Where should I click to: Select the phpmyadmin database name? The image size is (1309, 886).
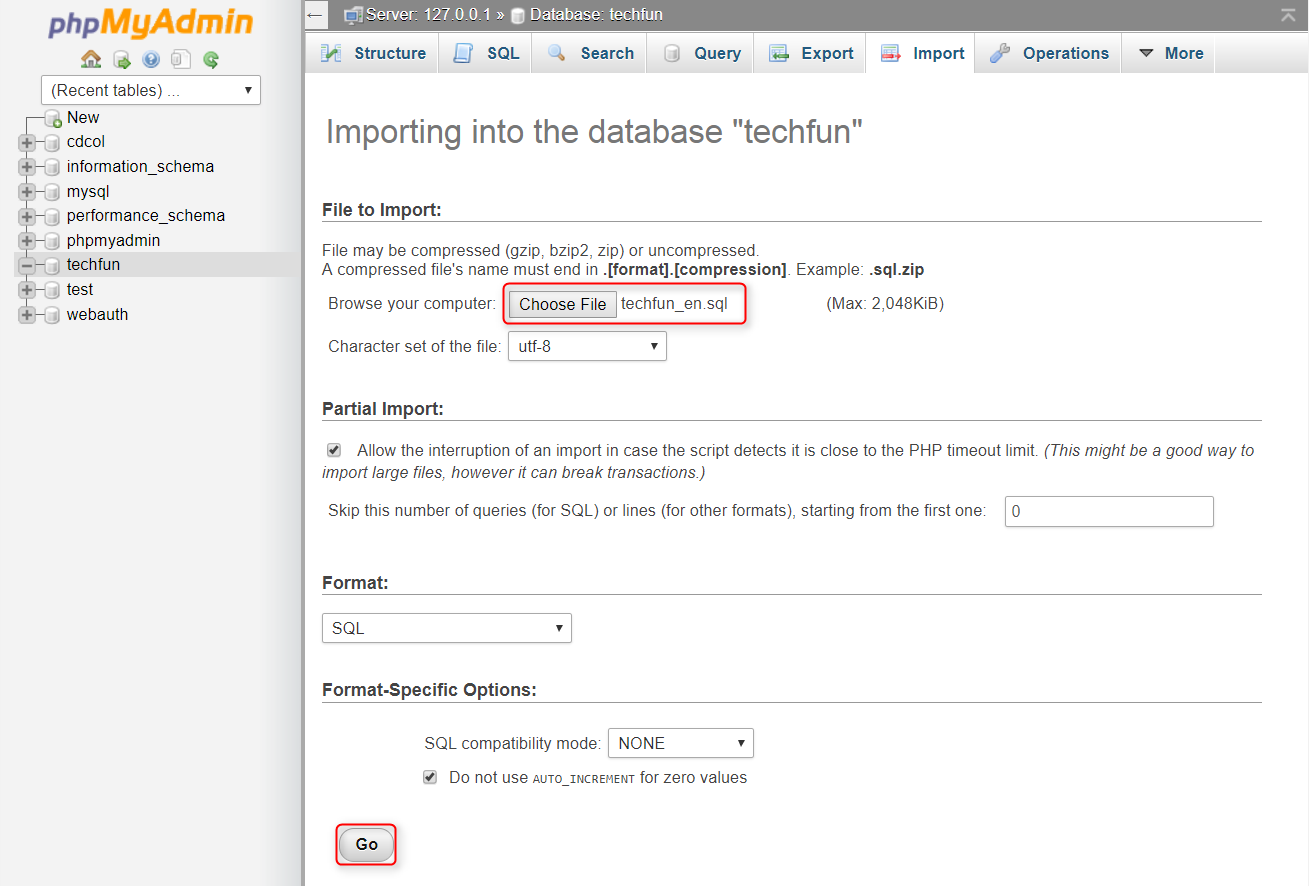pos(113,241)
